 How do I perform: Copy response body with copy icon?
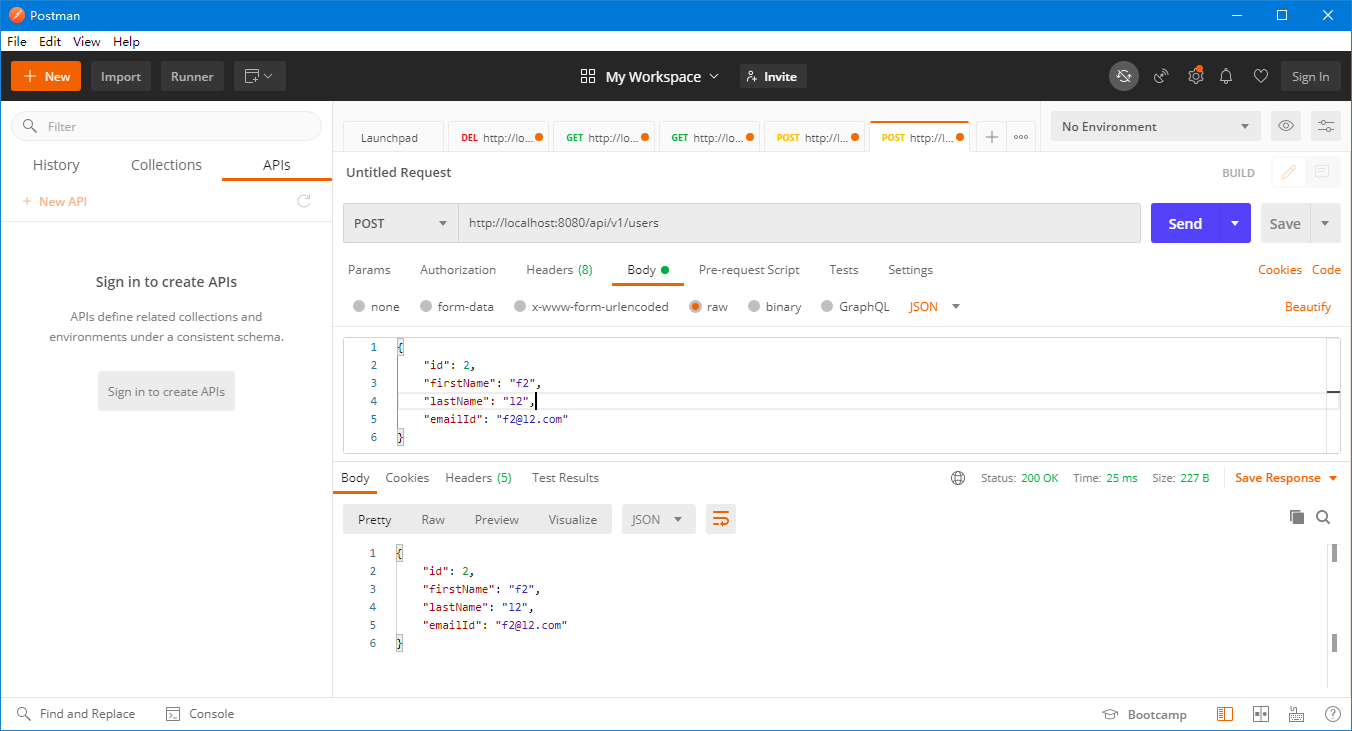(1297, 517)
